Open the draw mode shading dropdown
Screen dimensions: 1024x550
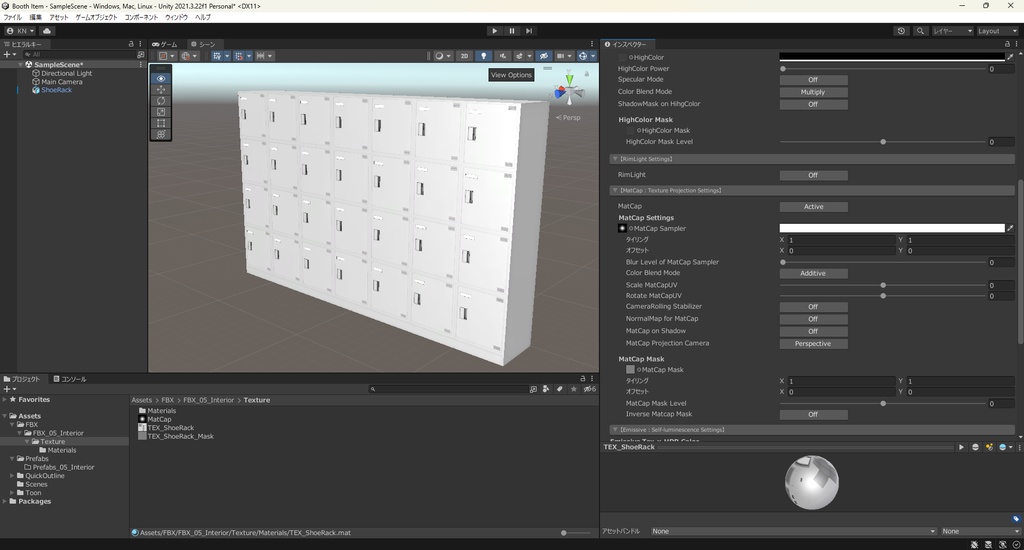(443, 56)
